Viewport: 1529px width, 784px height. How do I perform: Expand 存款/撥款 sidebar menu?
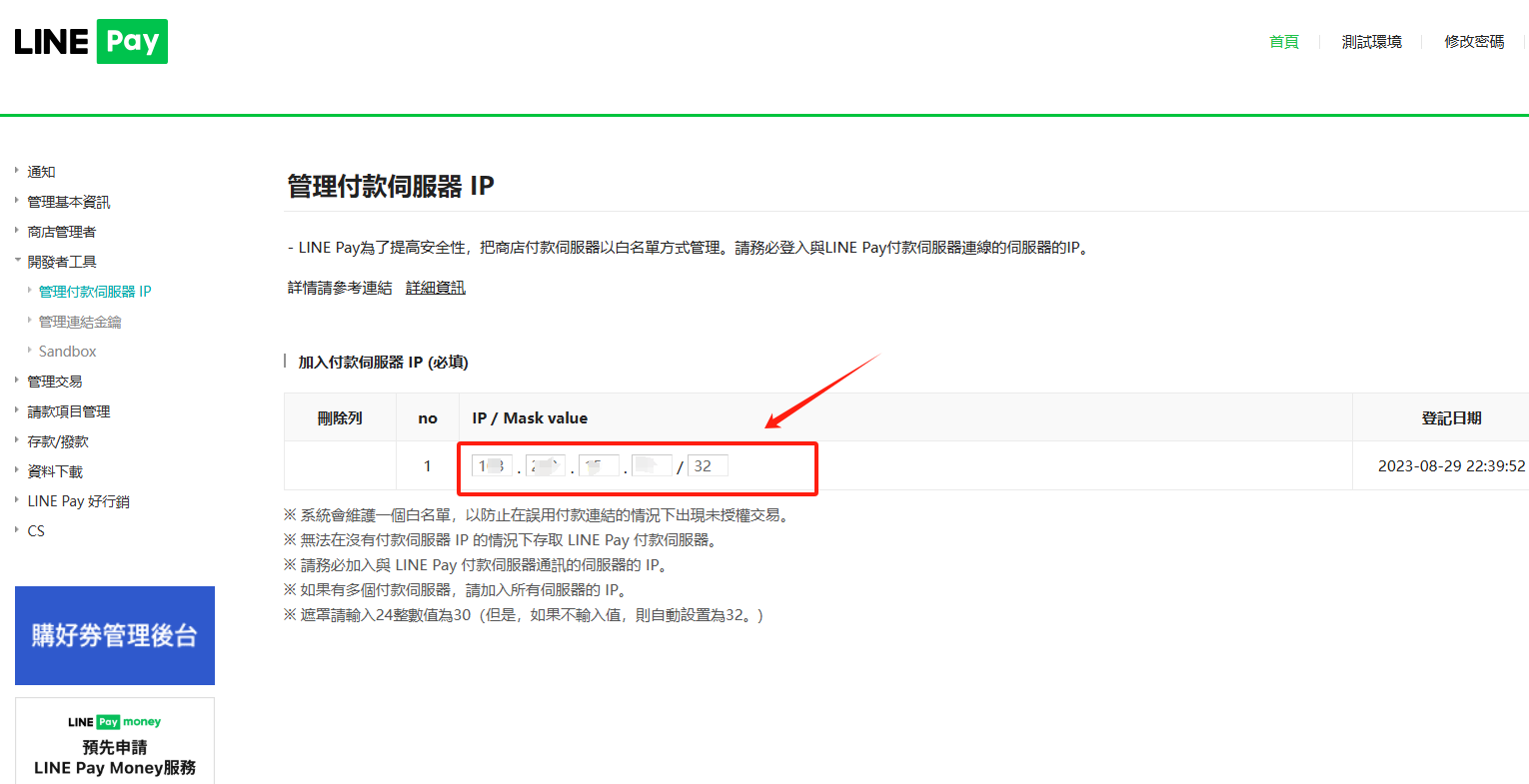pyautogui.click(x=57, y=441)
